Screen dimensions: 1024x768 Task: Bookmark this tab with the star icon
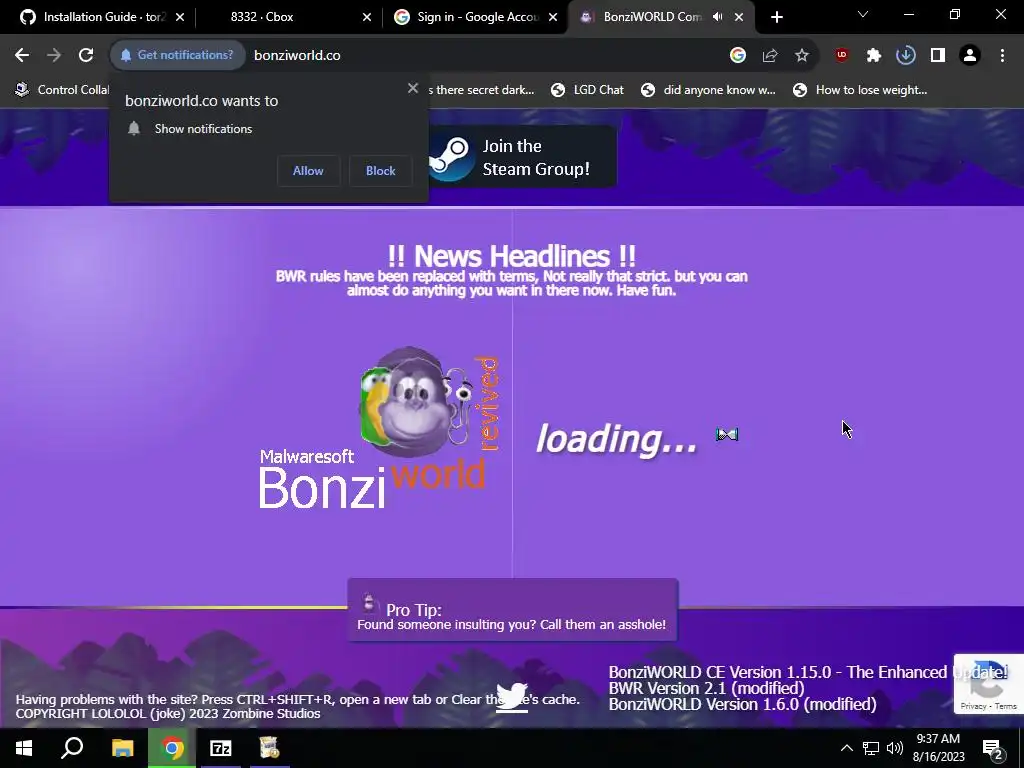click(x=802, y=56)
